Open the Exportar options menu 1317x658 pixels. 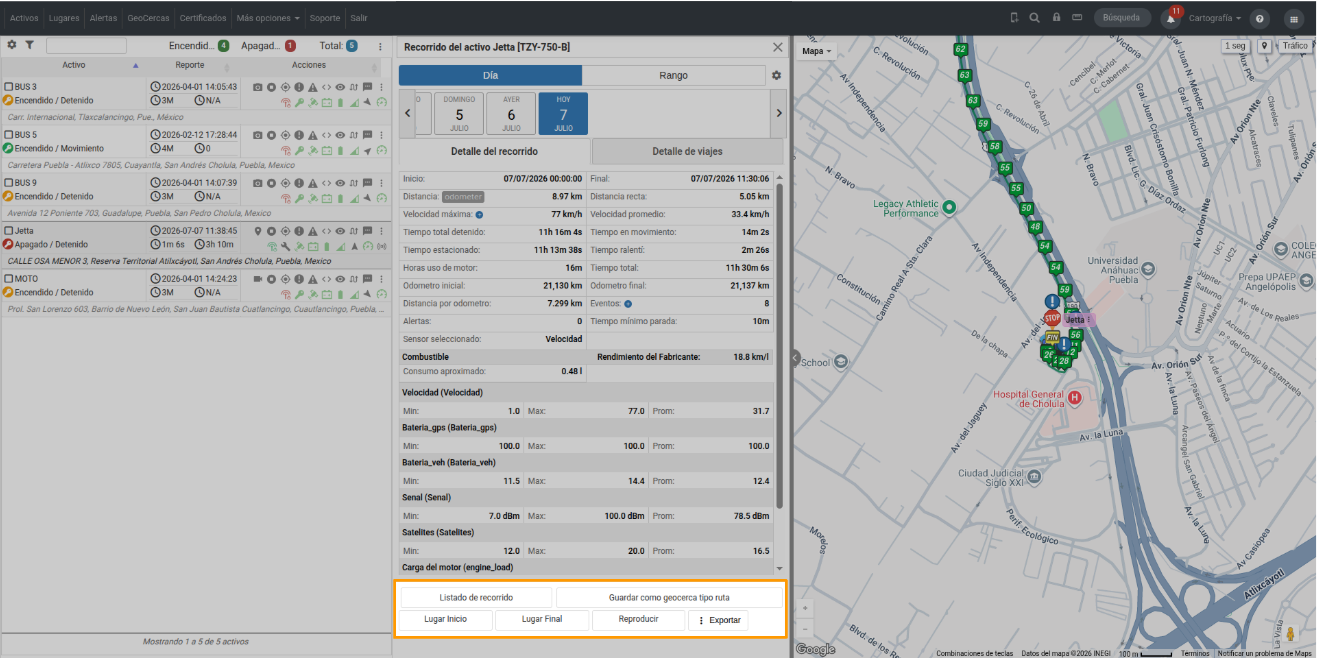click(x=718, y=620)
